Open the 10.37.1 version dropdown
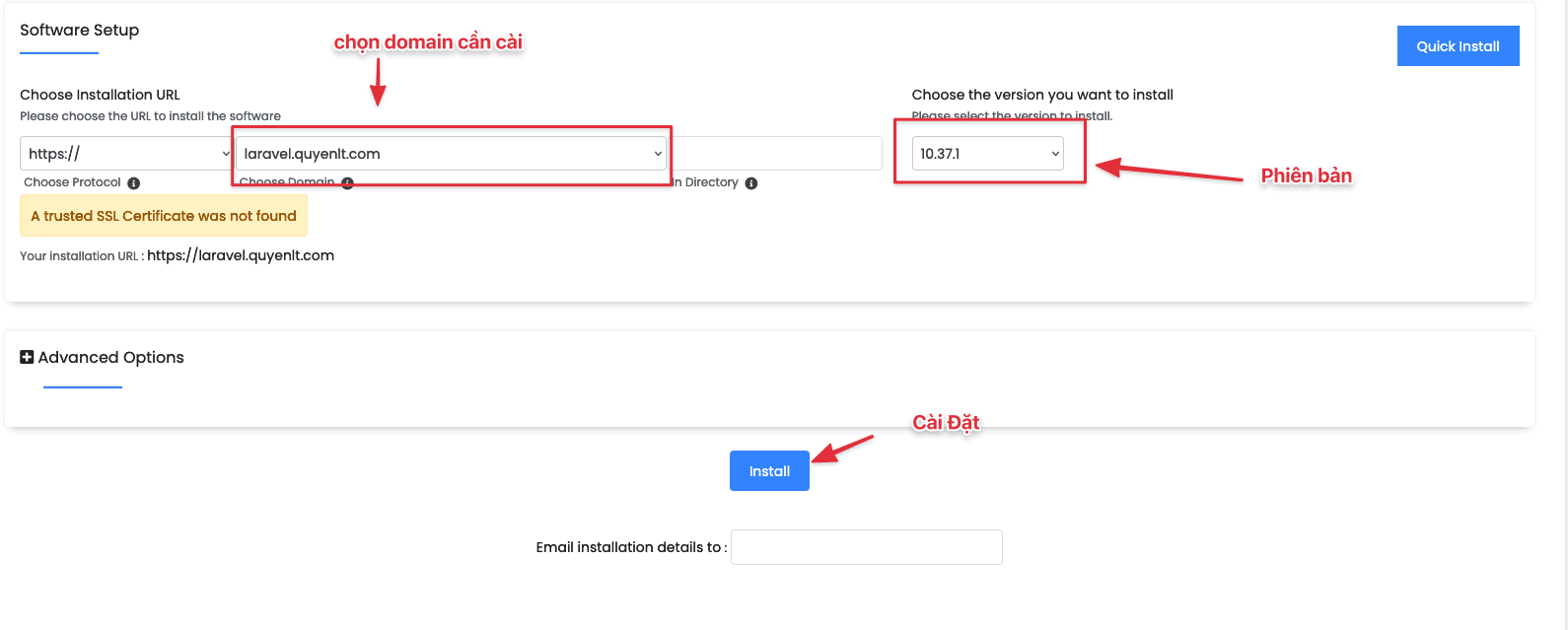The height and width of the screenshot is (630, 1568). tap(987, 154)
